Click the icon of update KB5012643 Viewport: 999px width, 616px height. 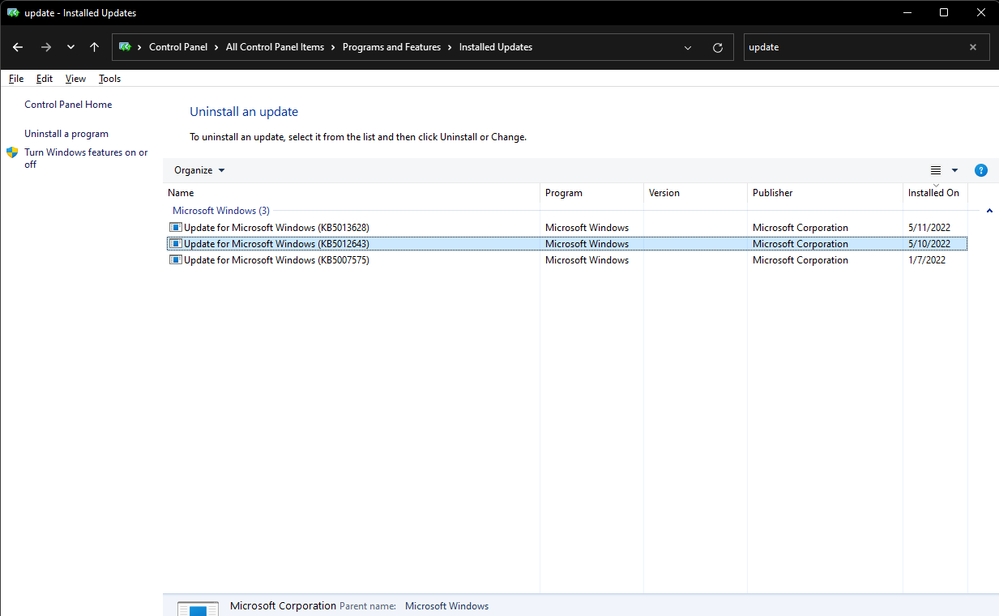(x=175, y=243)
